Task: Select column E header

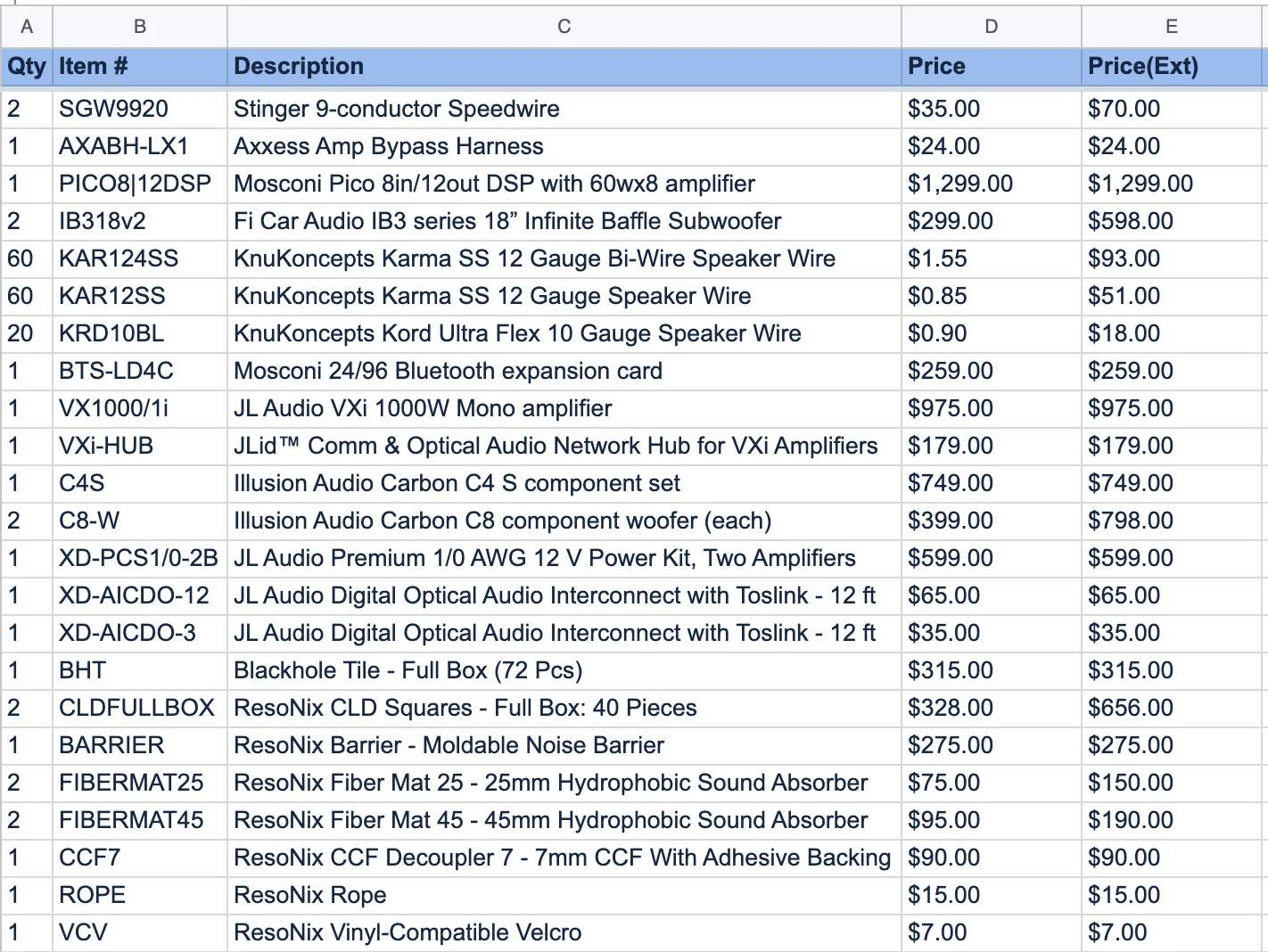Action: point(1172,27)
